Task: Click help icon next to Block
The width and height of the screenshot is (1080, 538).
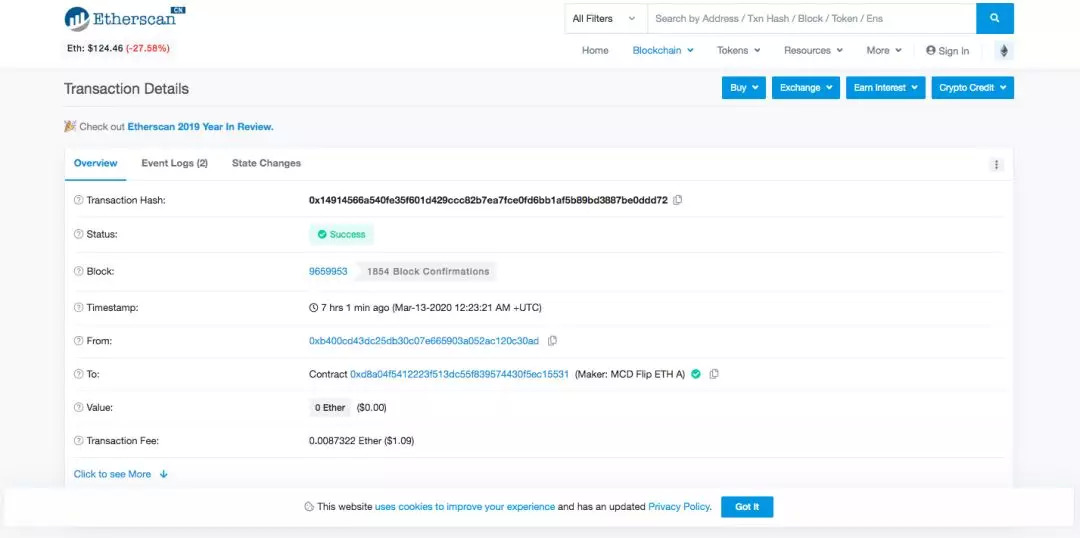Action: pyautogui.click(x=79, y=271)
